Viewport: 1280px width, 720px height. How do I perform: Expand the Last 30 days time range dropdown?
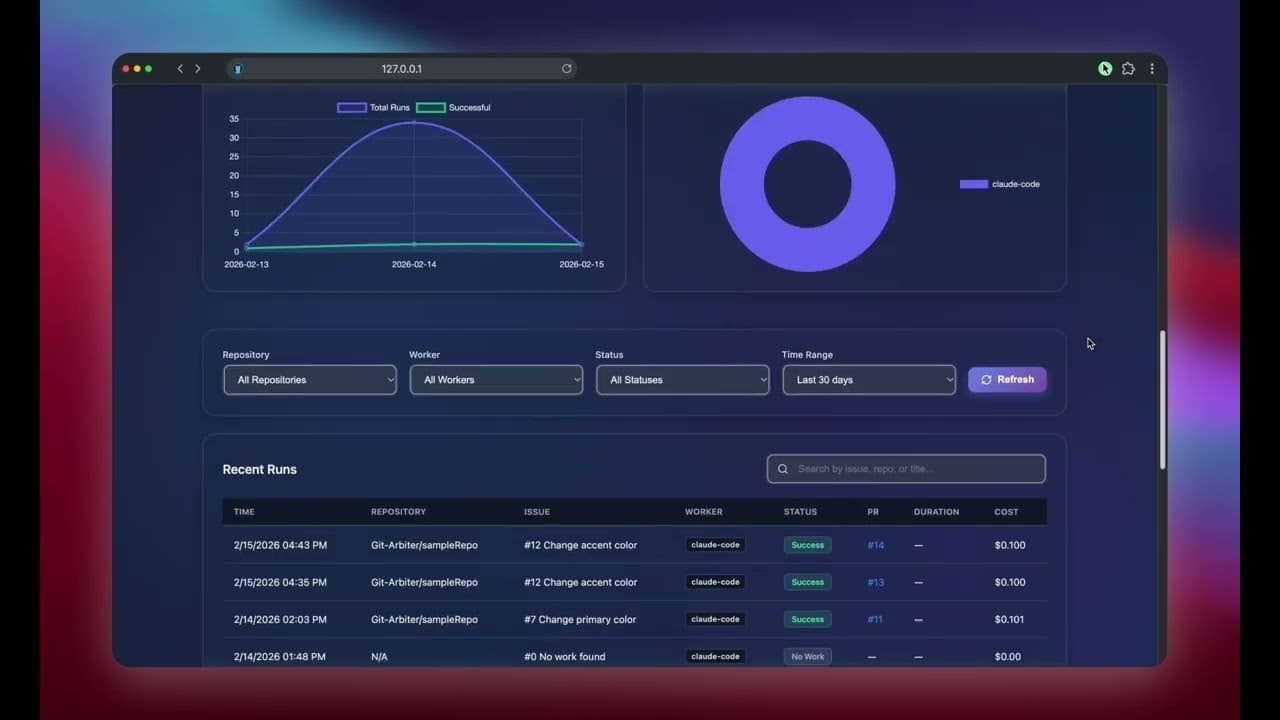pos(868,379)
